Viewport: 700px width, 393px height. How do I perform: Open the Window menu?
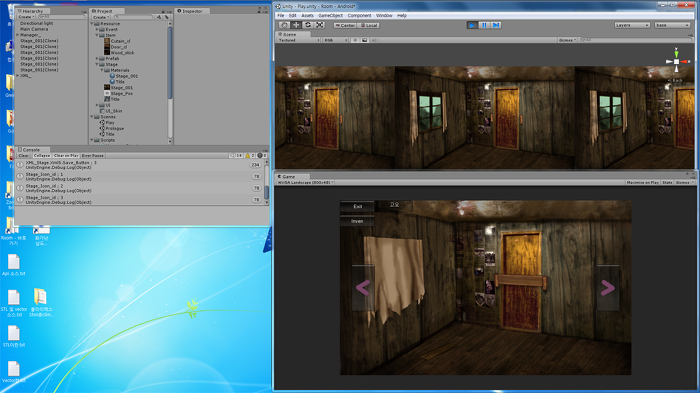[384, 16]
